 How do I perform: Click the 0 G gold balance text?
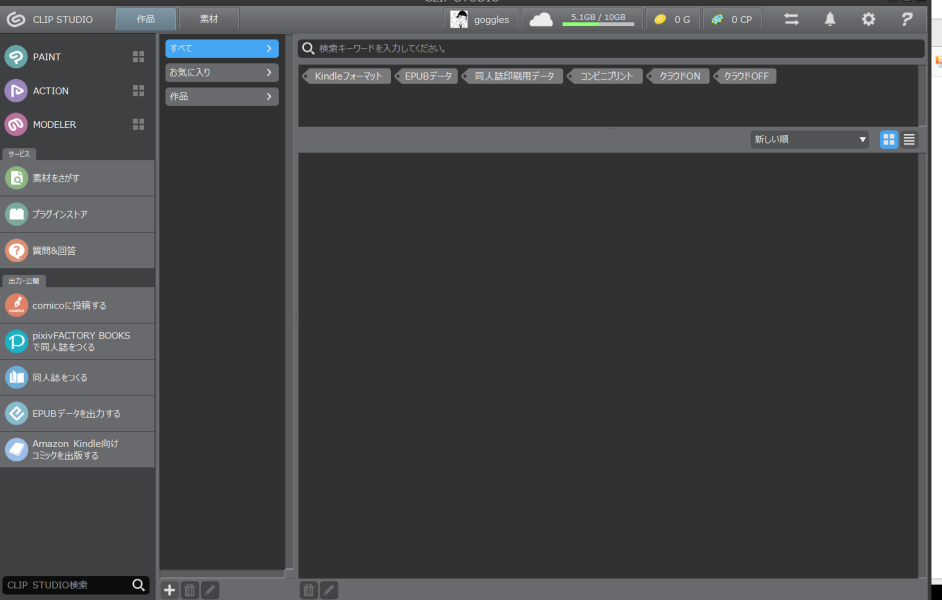(682, 19)
